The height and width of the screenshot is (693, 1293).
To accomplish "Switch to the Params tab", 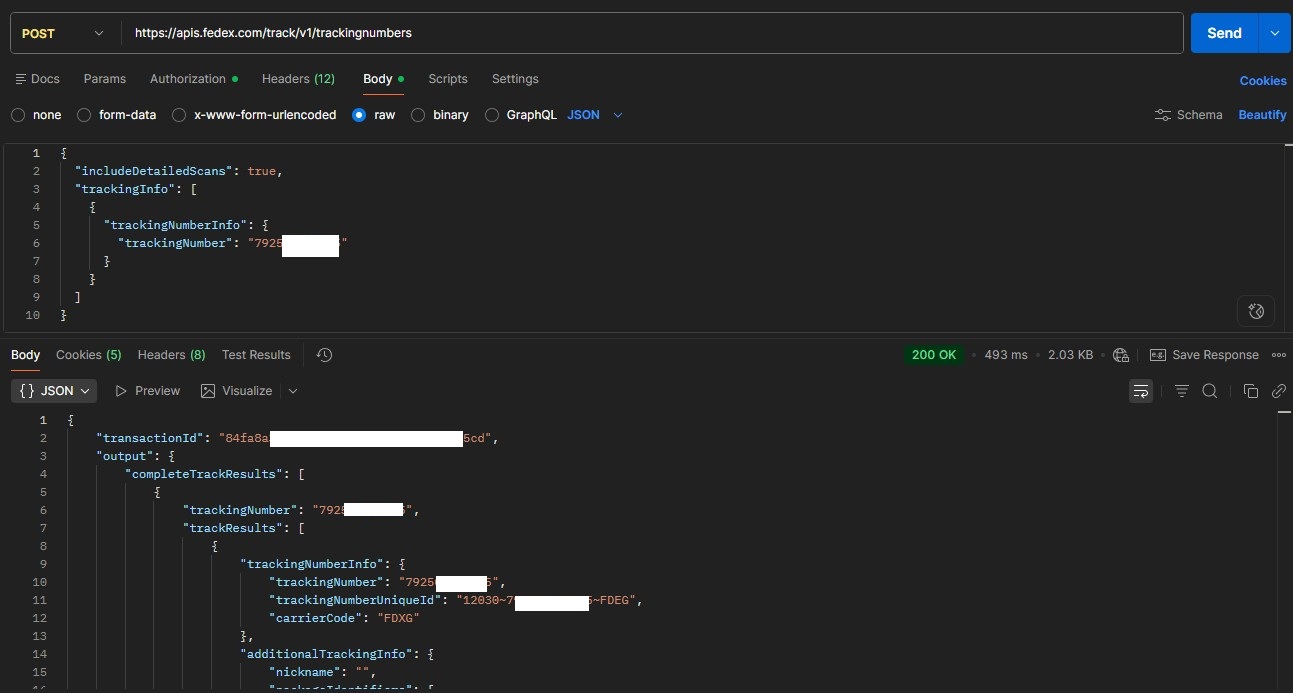I will [x=105, y=79].
